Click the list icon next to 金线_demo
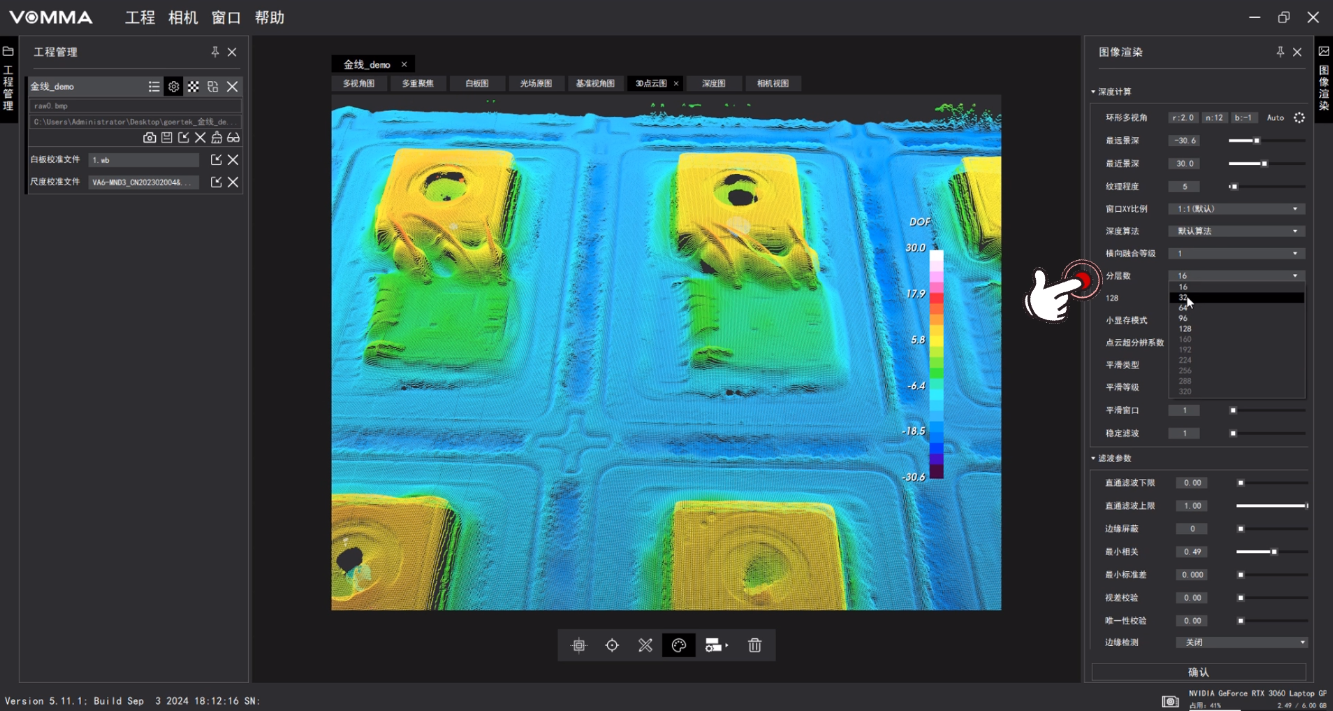This screenshot has height=711, width=1333. [x=154, y=87]
